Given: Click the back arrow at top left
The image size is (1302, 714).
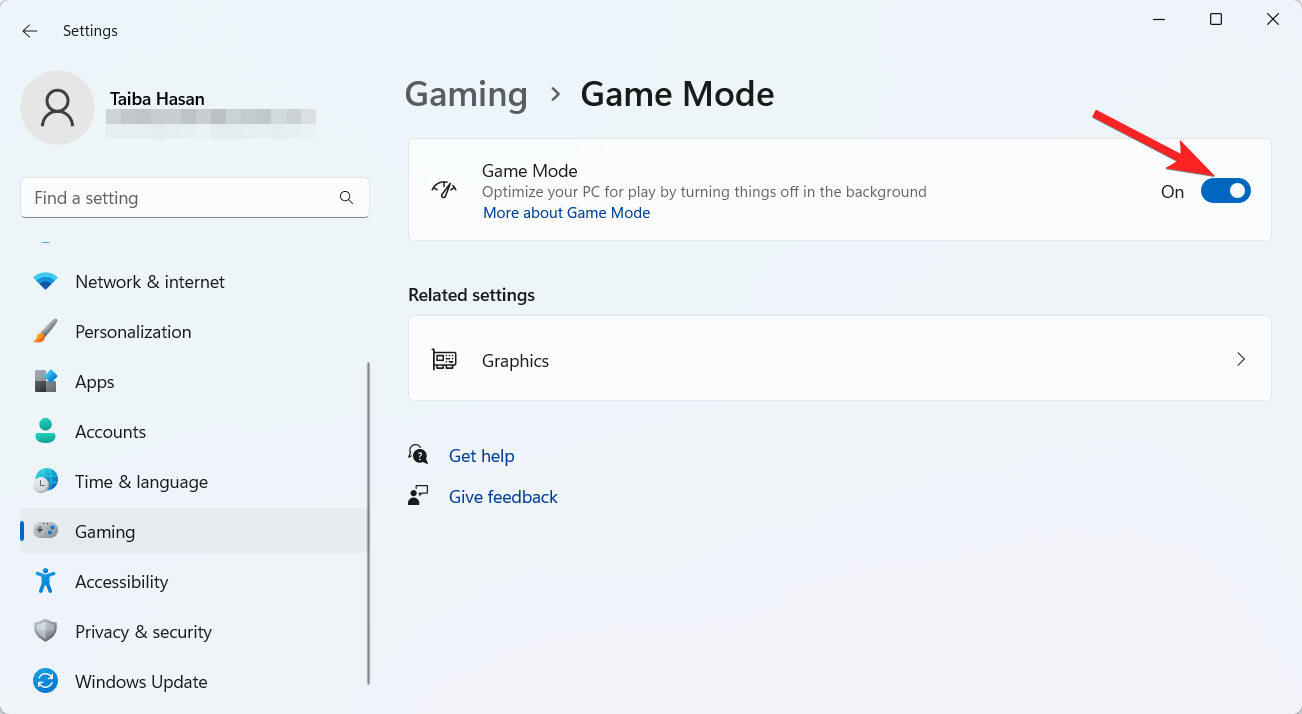Looking at the screenshot, I should coord(30,30).
